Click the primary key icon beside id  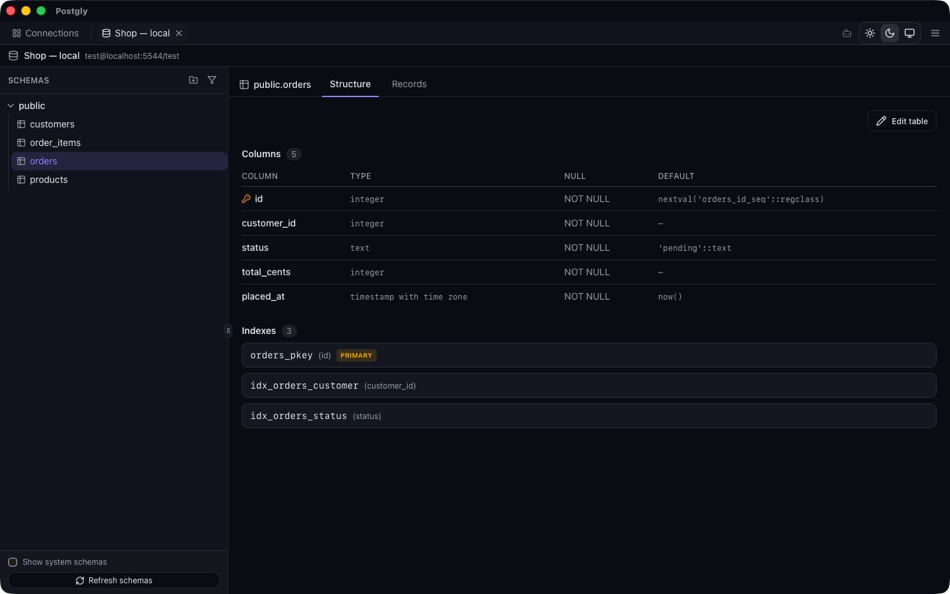tap(246, 199)
